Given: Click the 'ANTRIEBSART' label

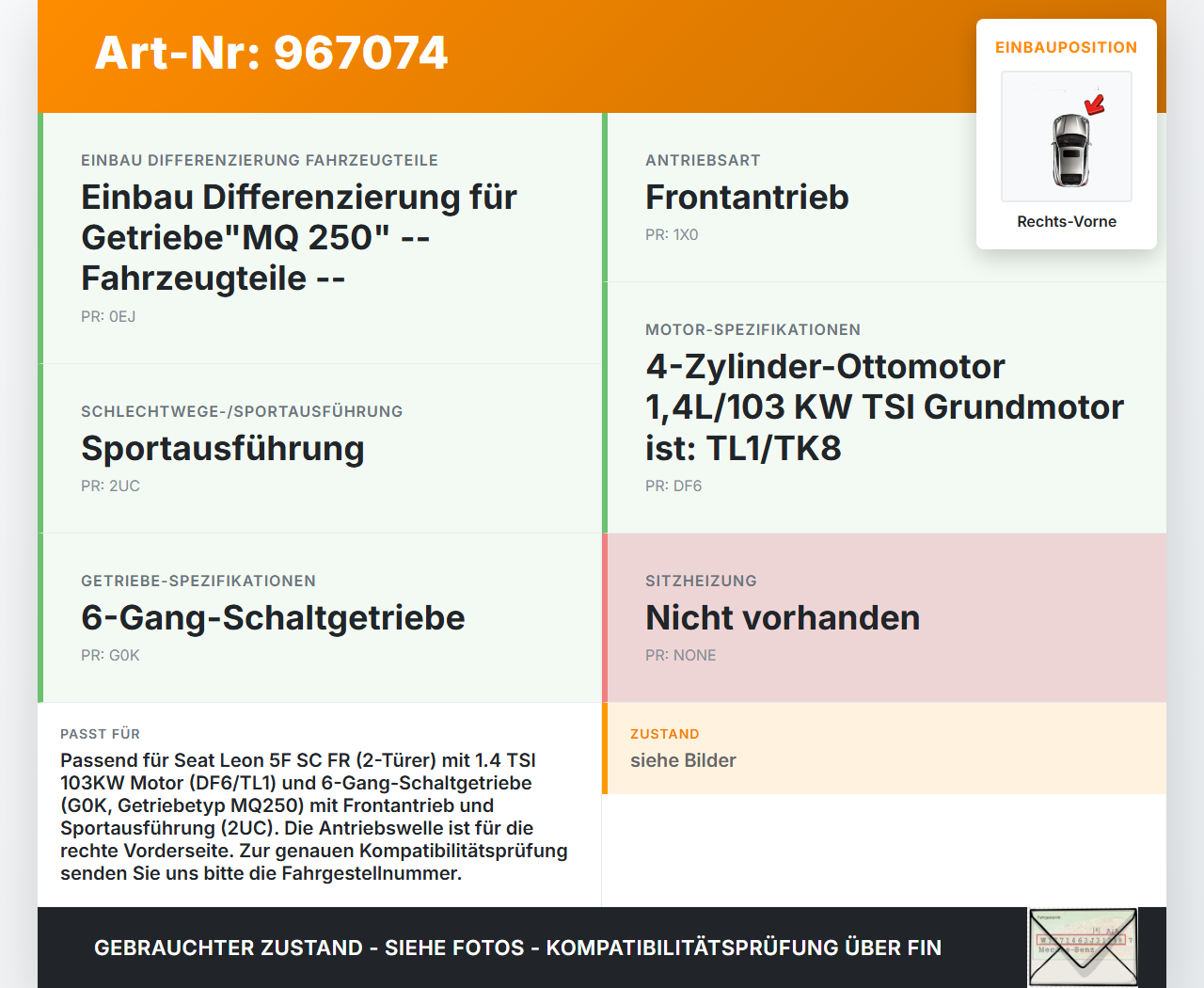Looking at the screenshot, I should click(x=703, y=160).
